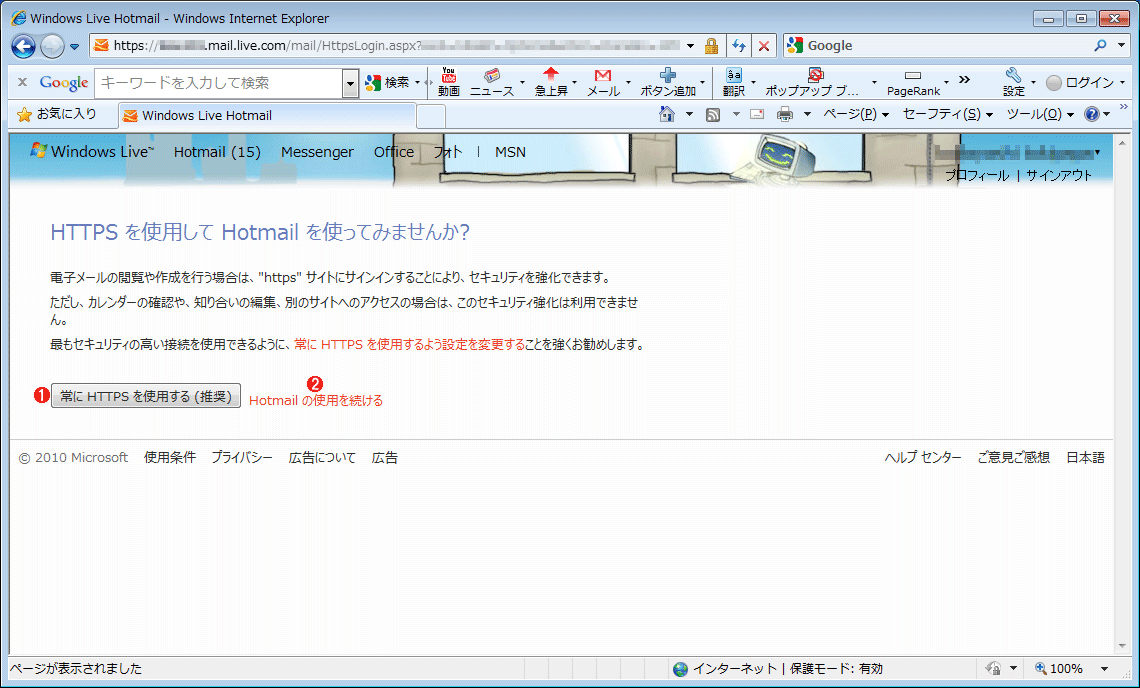Open the 使用条件 footer link
This screenshot has width=1140, height=688.
point(169,457)
